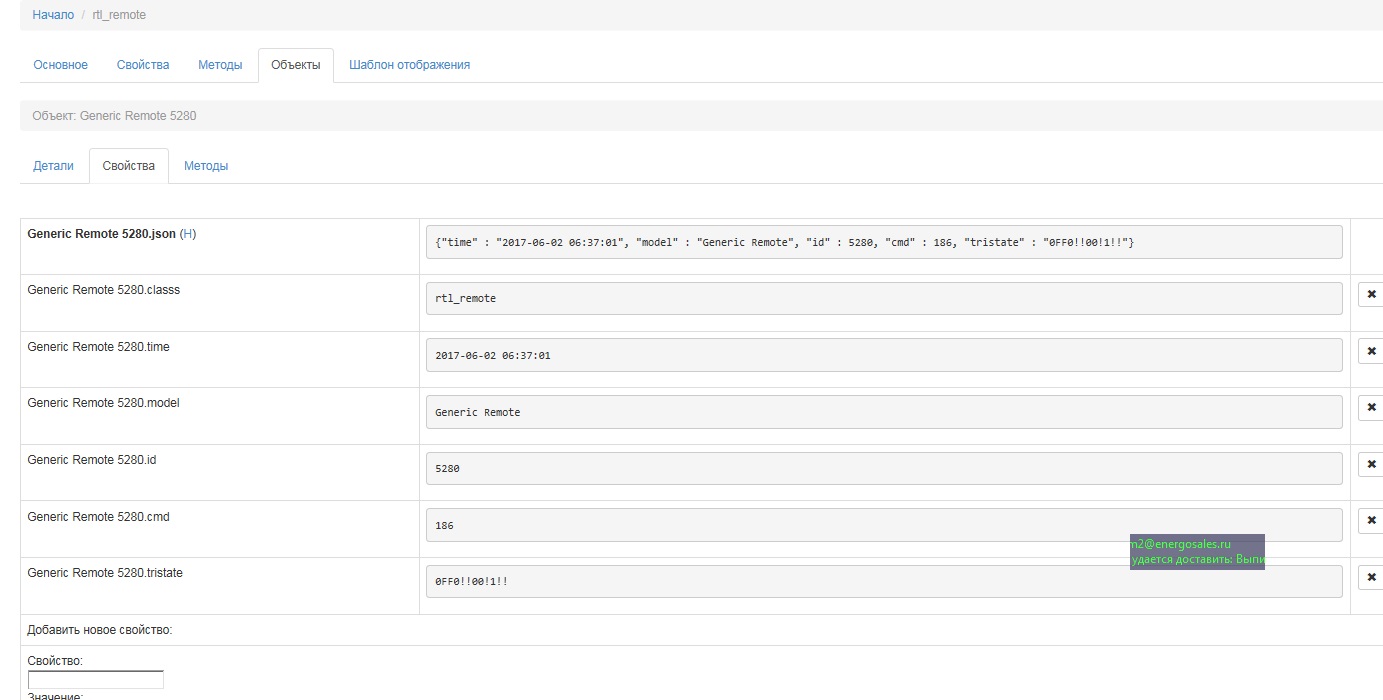The image size is (1383, 700).
Task: Delete the classs property with X icon
Action: coord(1371,295)
